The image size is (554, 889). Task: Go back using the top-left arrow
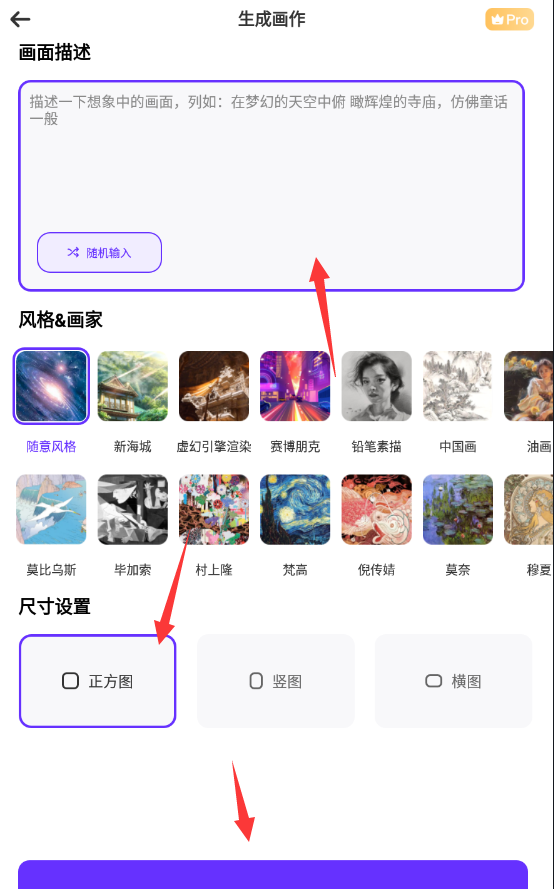pyautogui.click(x=20, y=19)
